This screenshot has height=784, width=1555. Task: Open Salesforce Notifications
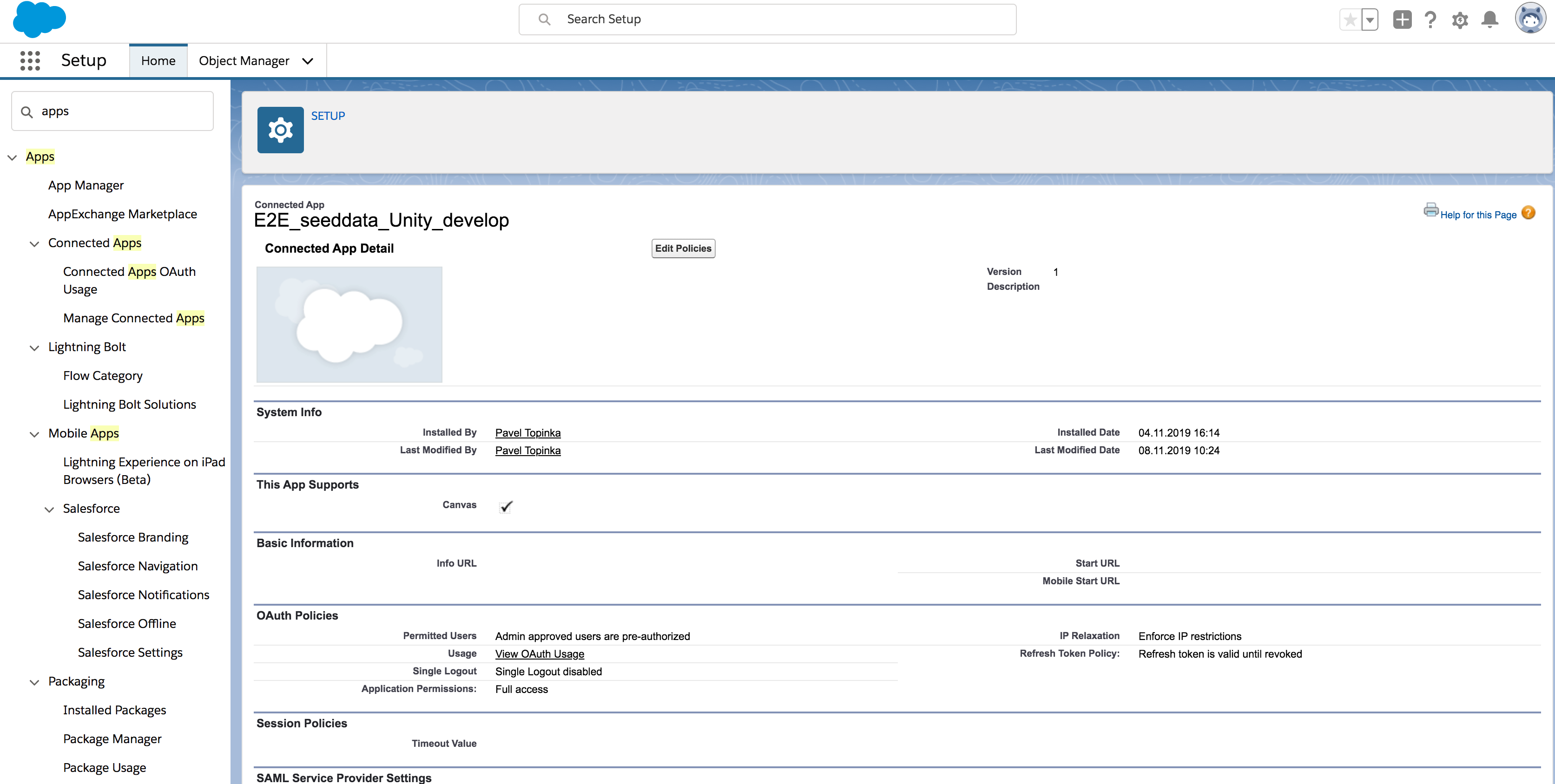pos(143,595)
